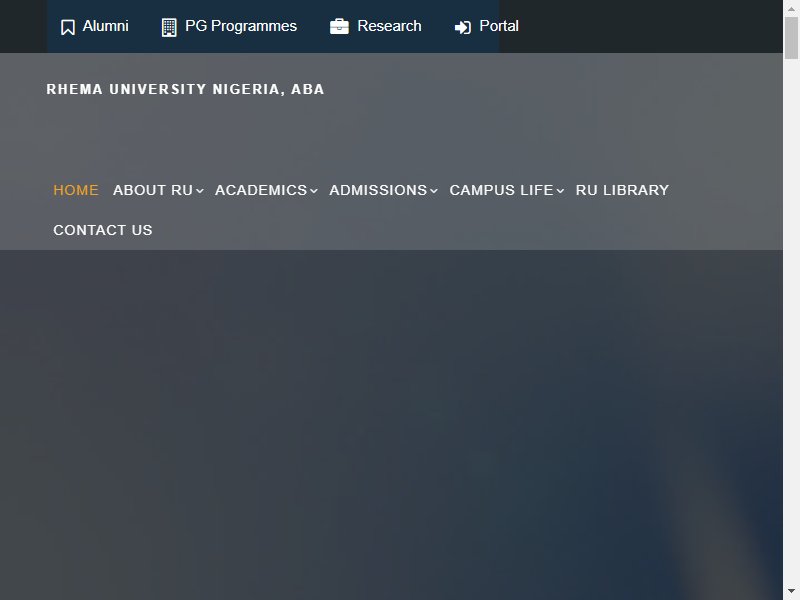The image size is (800, 600).
Task: Click the Research briefcase icon
Action: [x=339, y=27]
